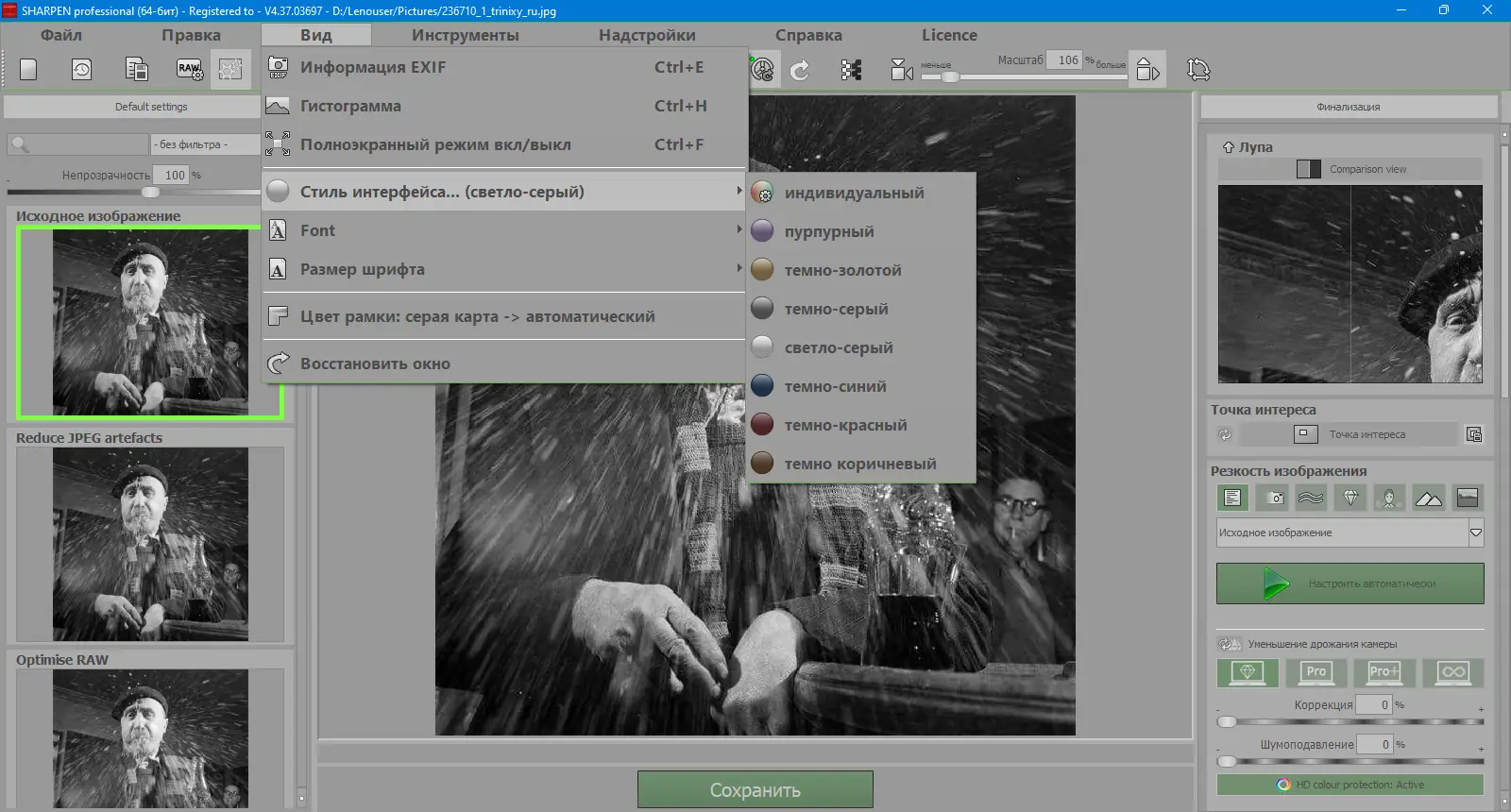1511x812 pixels.
Task: Open the Licence menu
Action: click(949, 35)
